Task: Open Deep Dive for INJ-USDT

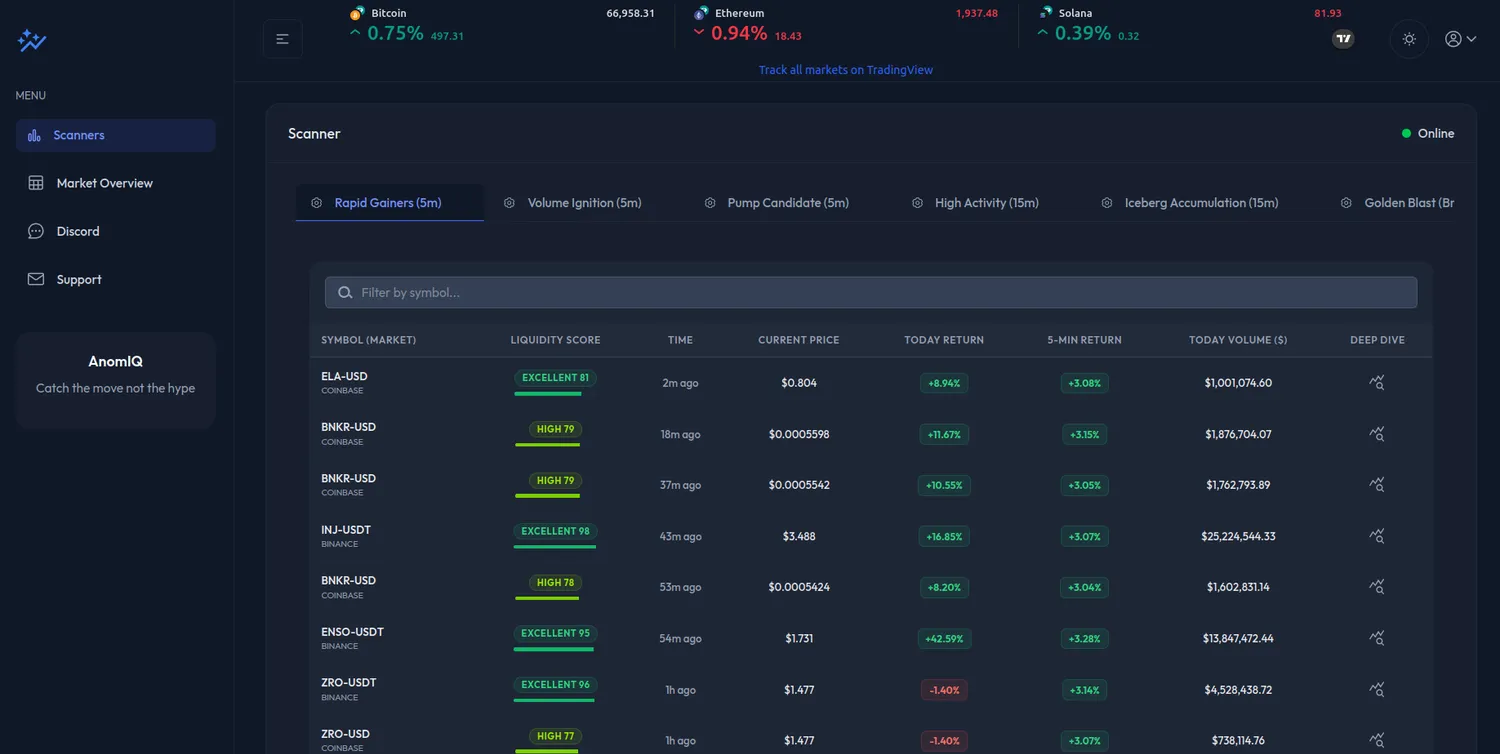Action: [x=1376, y=536]
